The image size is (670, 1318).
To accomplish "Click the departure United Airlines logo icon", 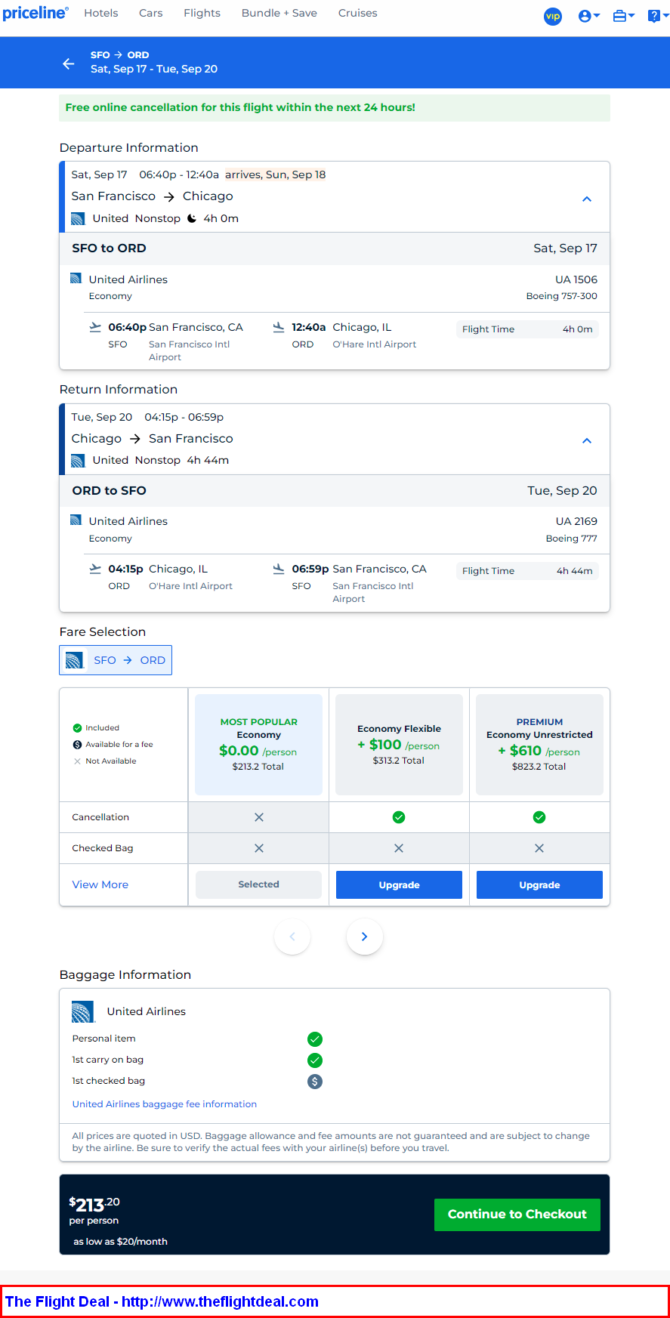I will 78,218.
